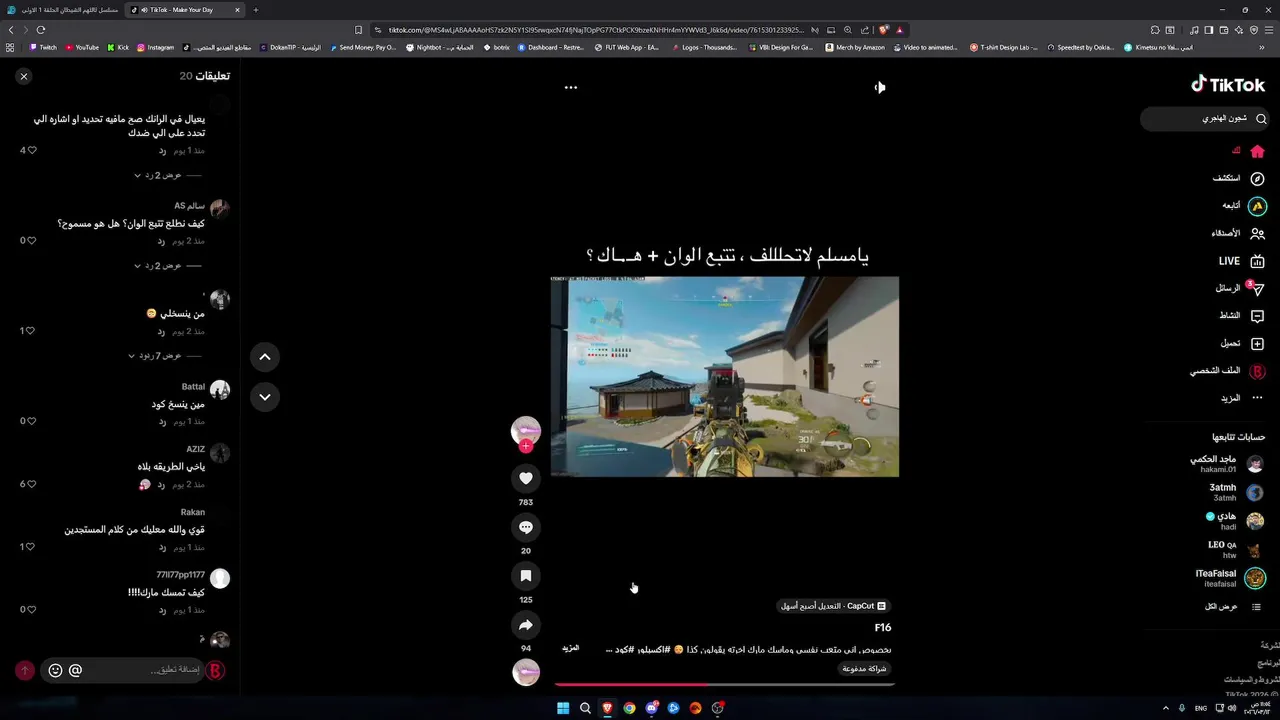
Task: Close the comments panel
Action: pyautogui.click(x=24, y=76)
